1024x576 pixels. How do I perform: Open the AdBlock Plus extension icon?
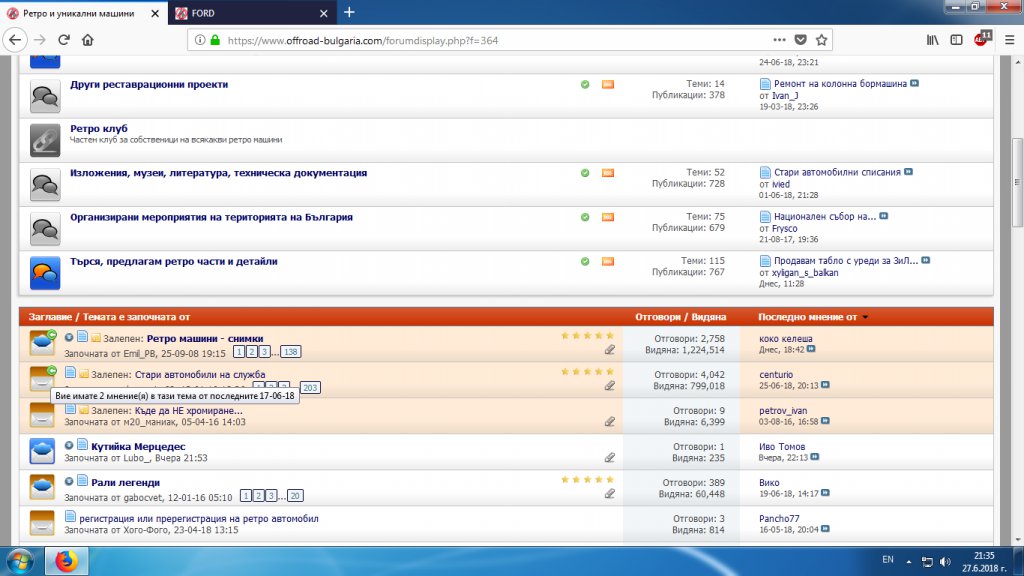[982, 40]
